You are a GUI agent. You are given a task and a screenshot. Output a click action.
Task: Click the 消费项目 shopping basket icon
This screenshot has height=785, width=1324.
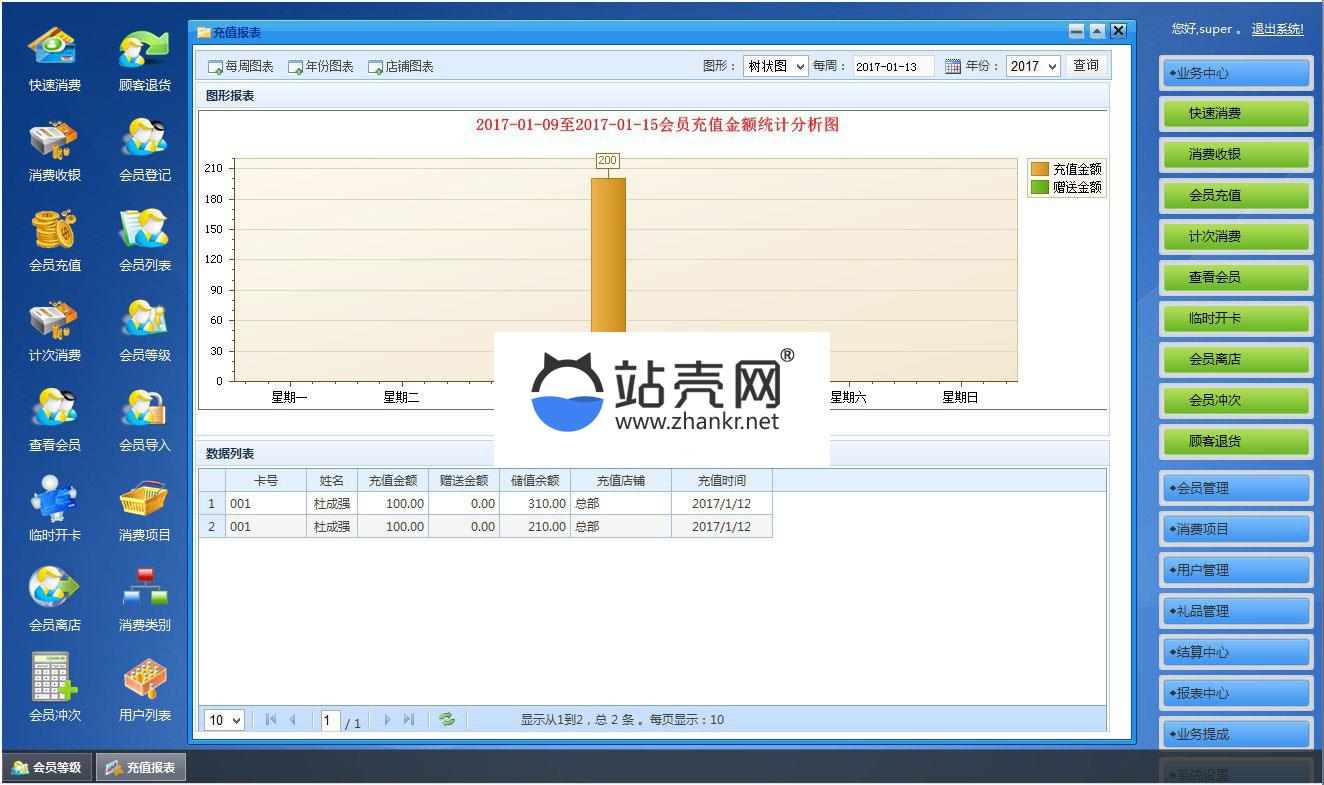pos(144,502)
